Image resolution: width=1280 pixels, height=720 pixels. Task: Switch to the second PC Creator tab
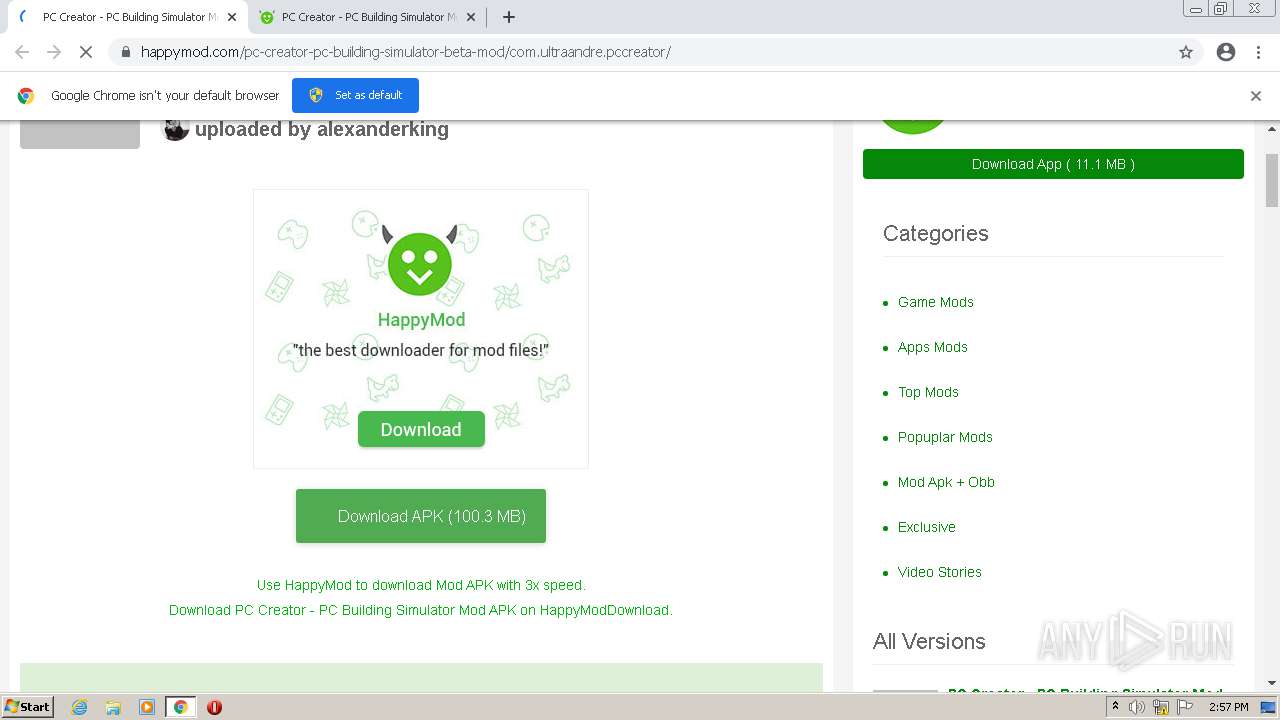(366, 17)
